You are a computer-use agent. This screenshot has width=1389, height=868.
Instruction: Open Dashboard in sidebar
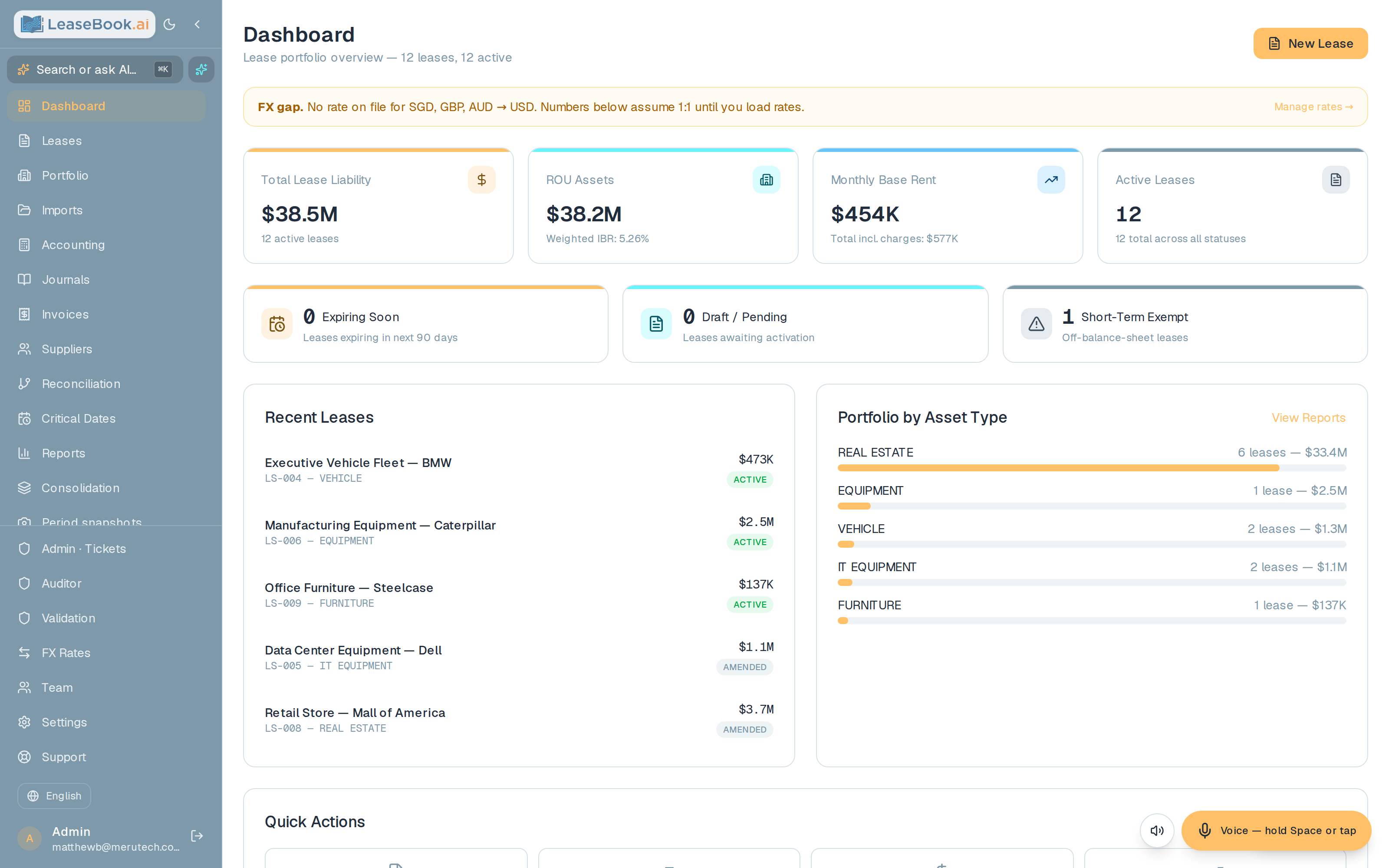pyautogui.click(x=106, y=106)
